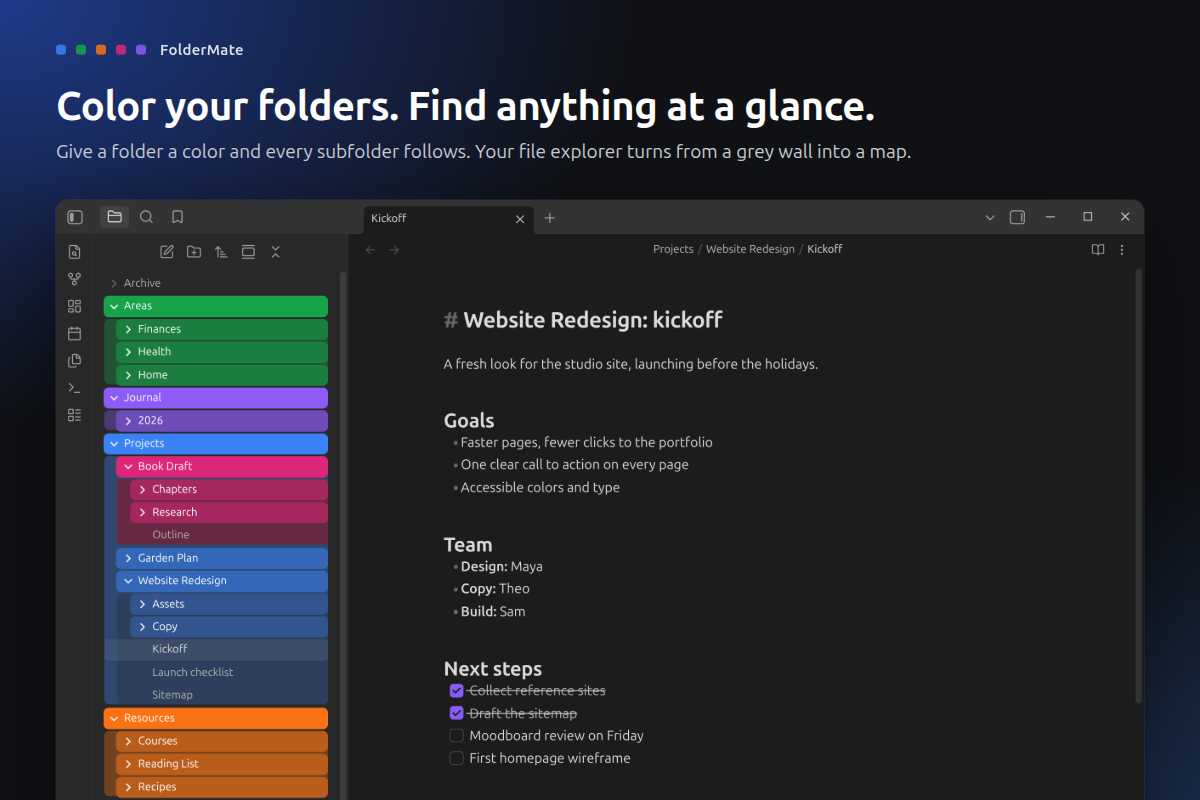The image size is (1200, 800).
Task: Expand the Assets folder
Action: tap(229, 604)
